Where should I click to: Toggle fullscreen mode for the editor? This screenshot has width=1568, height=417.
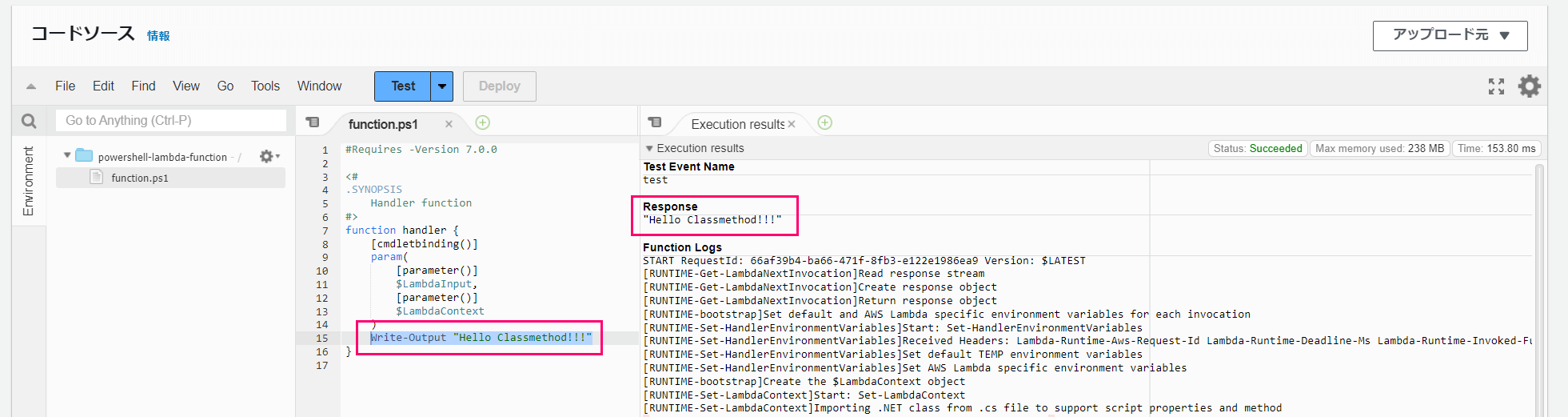tap(1496, 86)
